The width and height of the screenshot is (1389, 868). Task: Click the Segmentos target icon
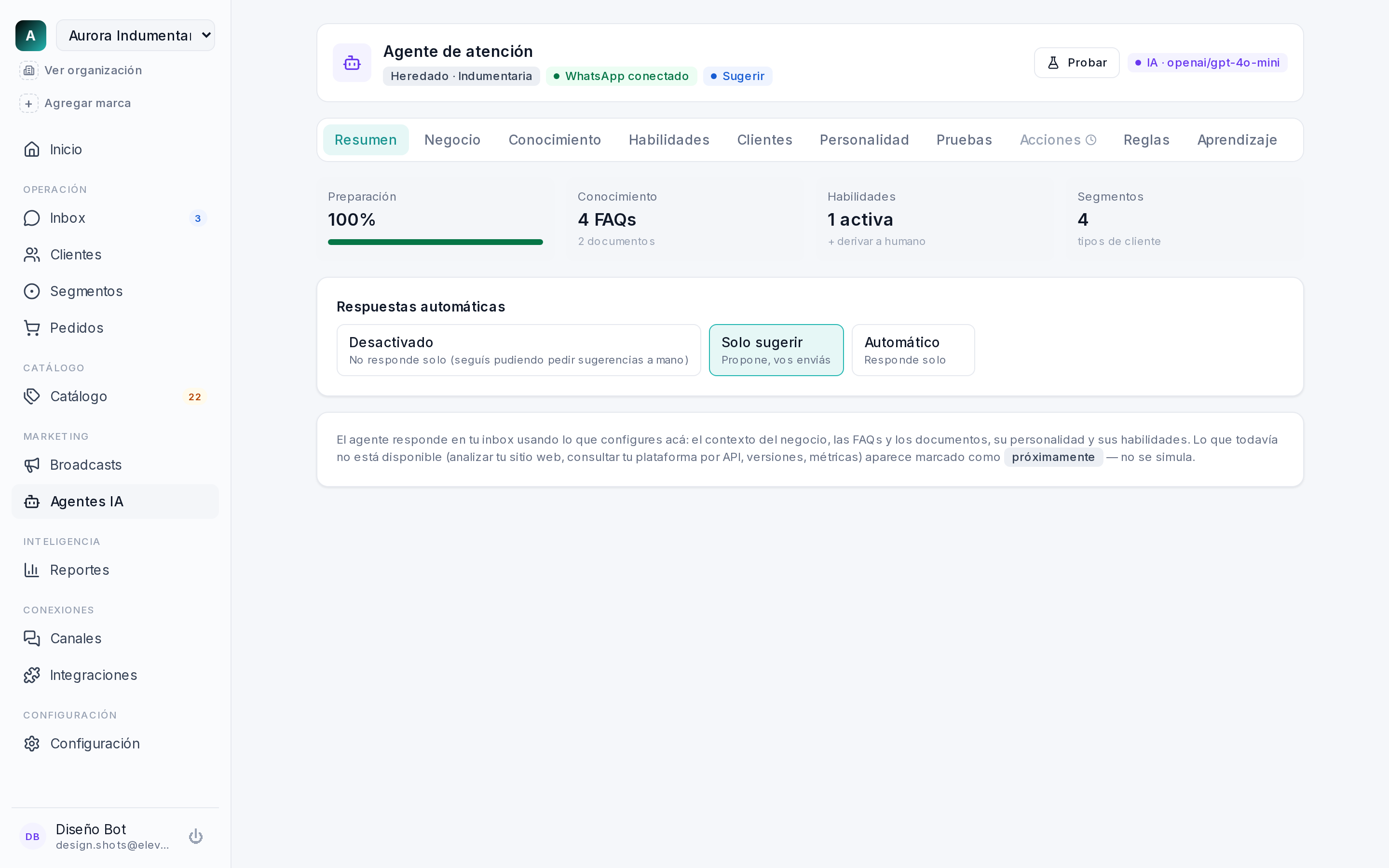coord(32,292)
